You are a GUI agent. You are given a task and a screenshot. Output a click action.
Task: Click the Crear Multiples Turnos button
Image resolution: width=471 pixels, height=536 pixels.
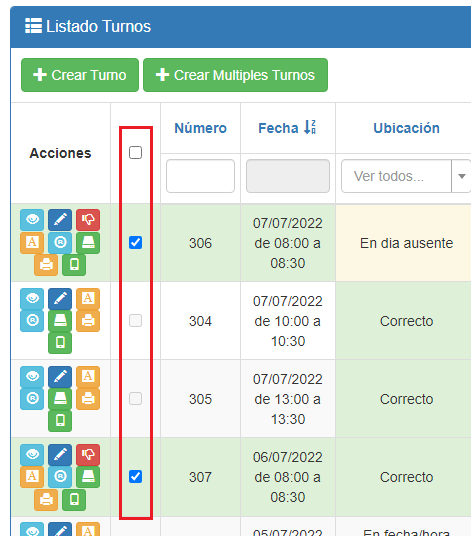(236, 75)
